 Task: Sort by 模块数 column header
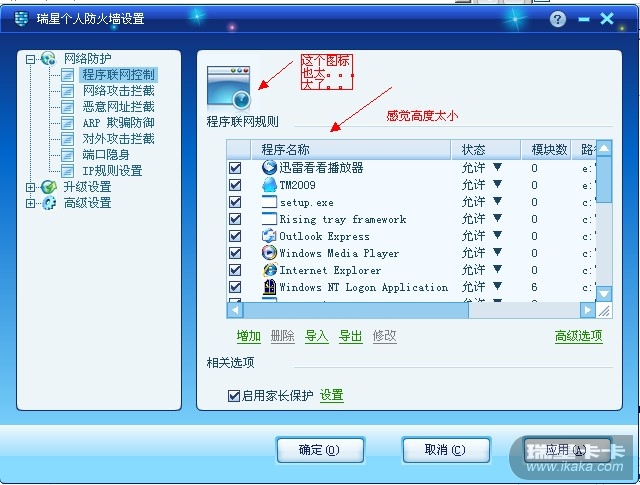pos(545,149)
